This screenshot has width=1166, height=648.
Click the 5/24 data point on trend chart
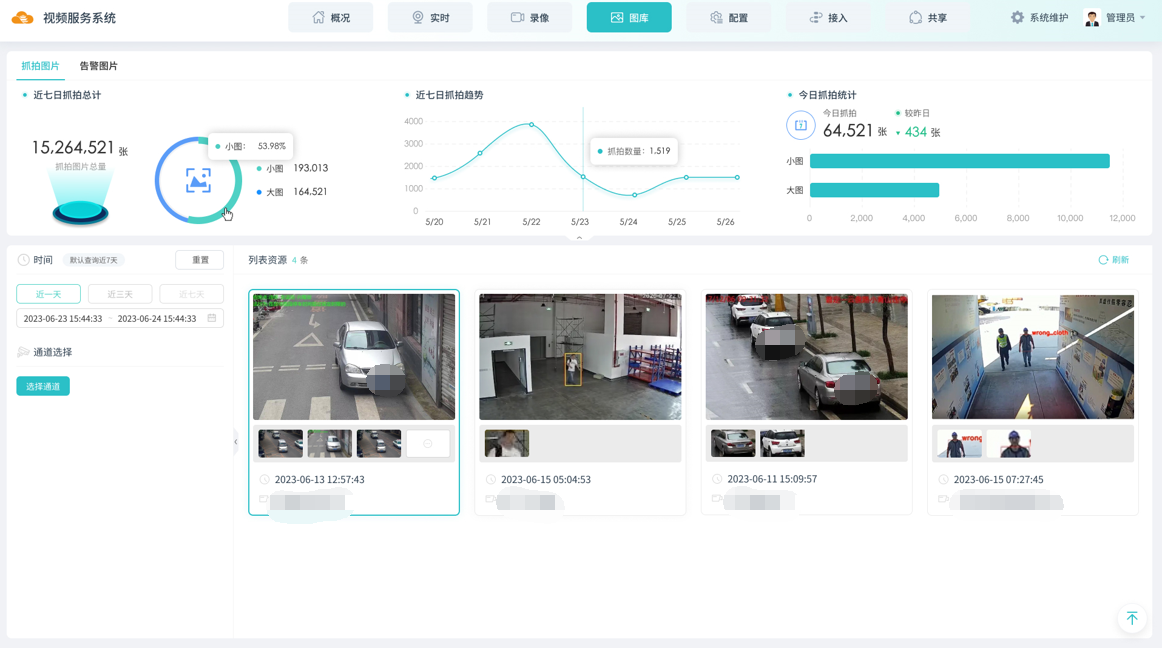pyautogui.click(x=634, y=195)
